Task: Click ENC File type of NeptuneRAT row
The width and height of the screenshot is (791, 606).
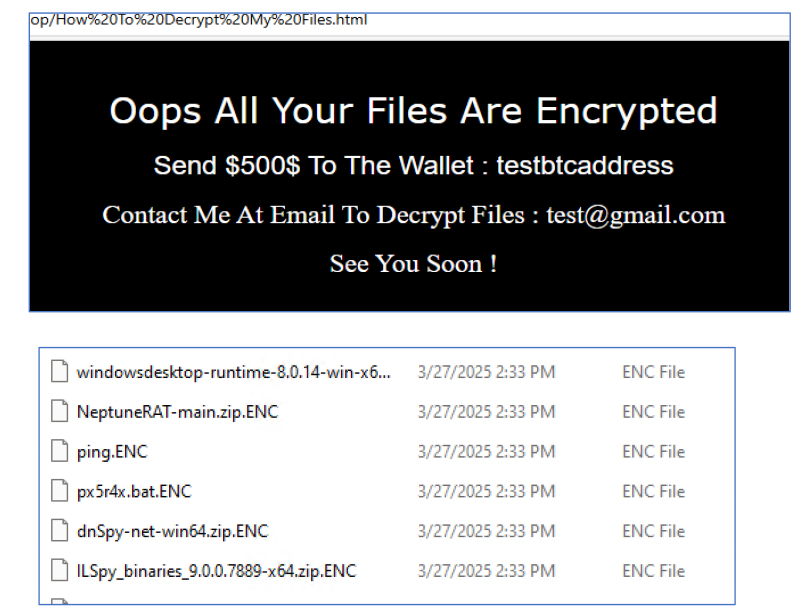Action: tap(653, 412)
